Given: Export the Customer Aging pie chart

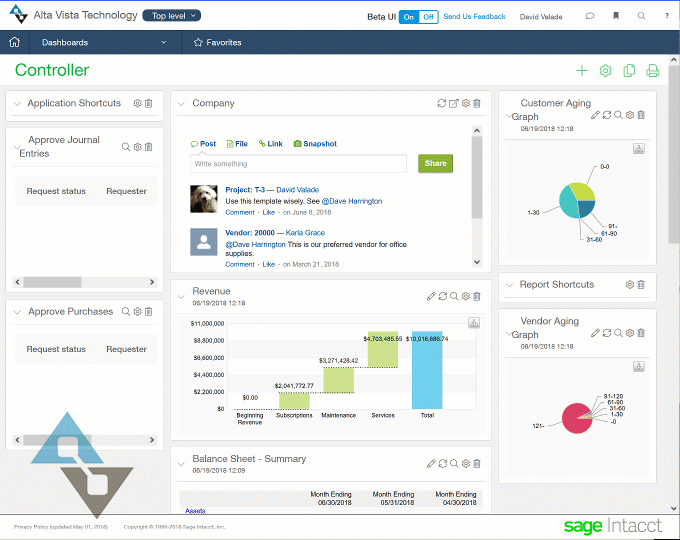Looking at the screenshot, I should pyautogui.click(x=638, y=149).
